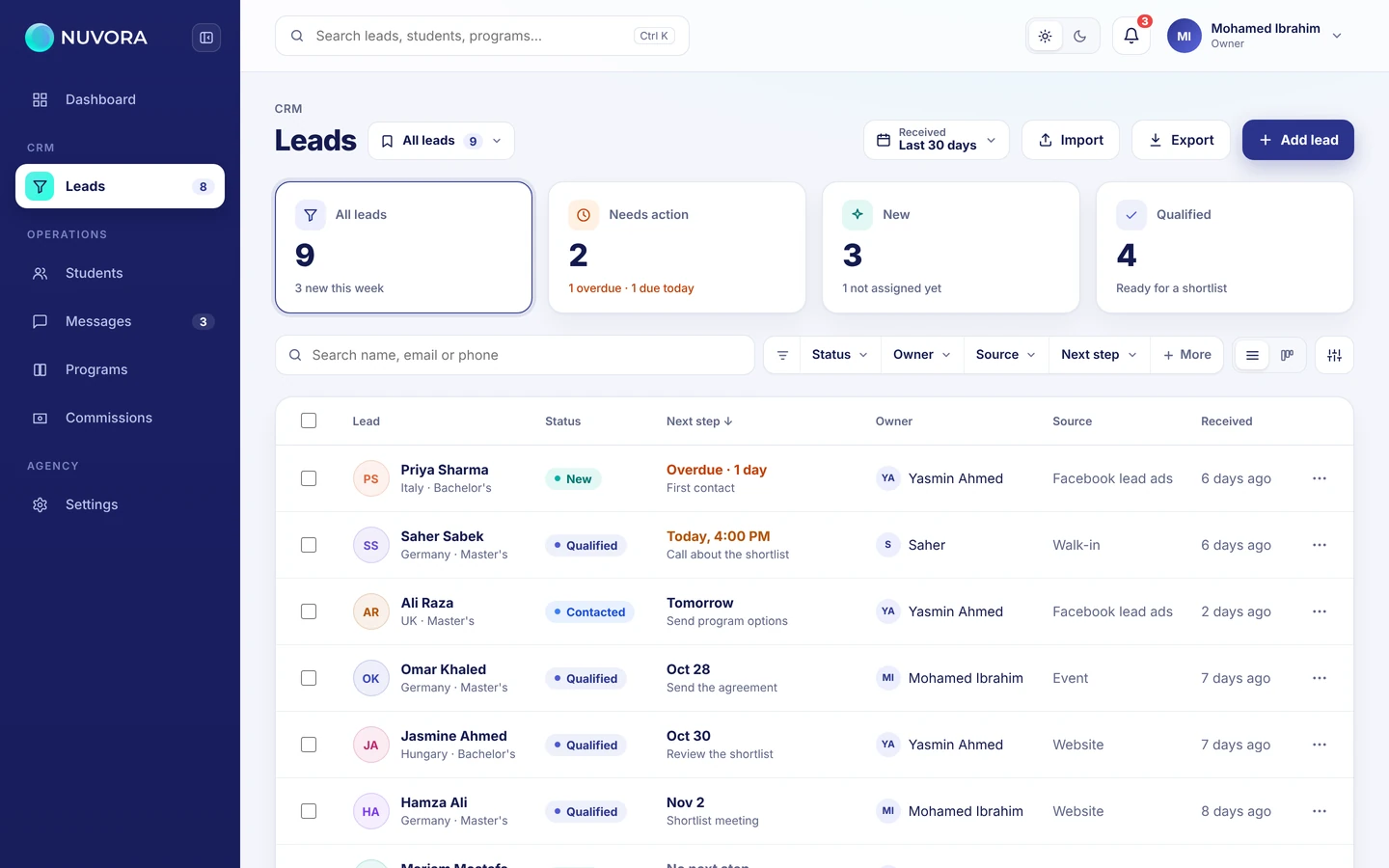Click Add lead

tap(1298, 140)
